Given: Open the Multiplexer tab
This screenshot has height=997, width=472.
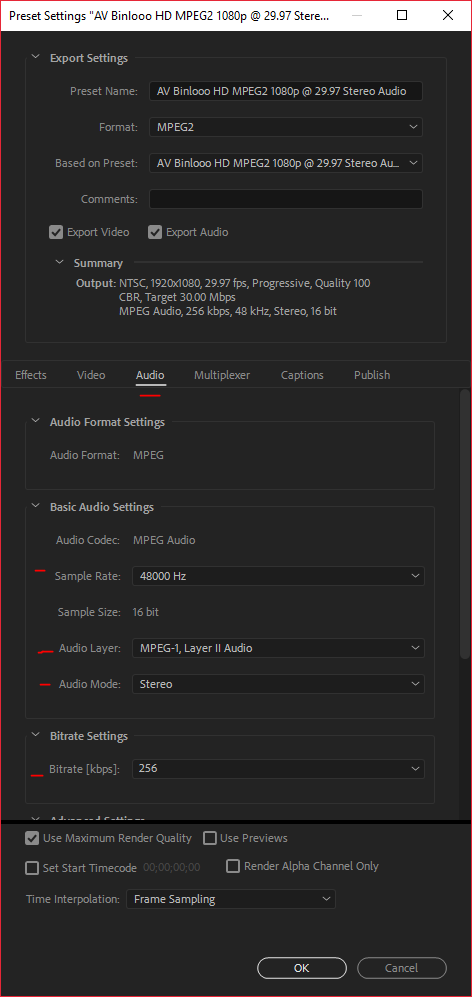Looking at the screenshot, I should point(222,375).
